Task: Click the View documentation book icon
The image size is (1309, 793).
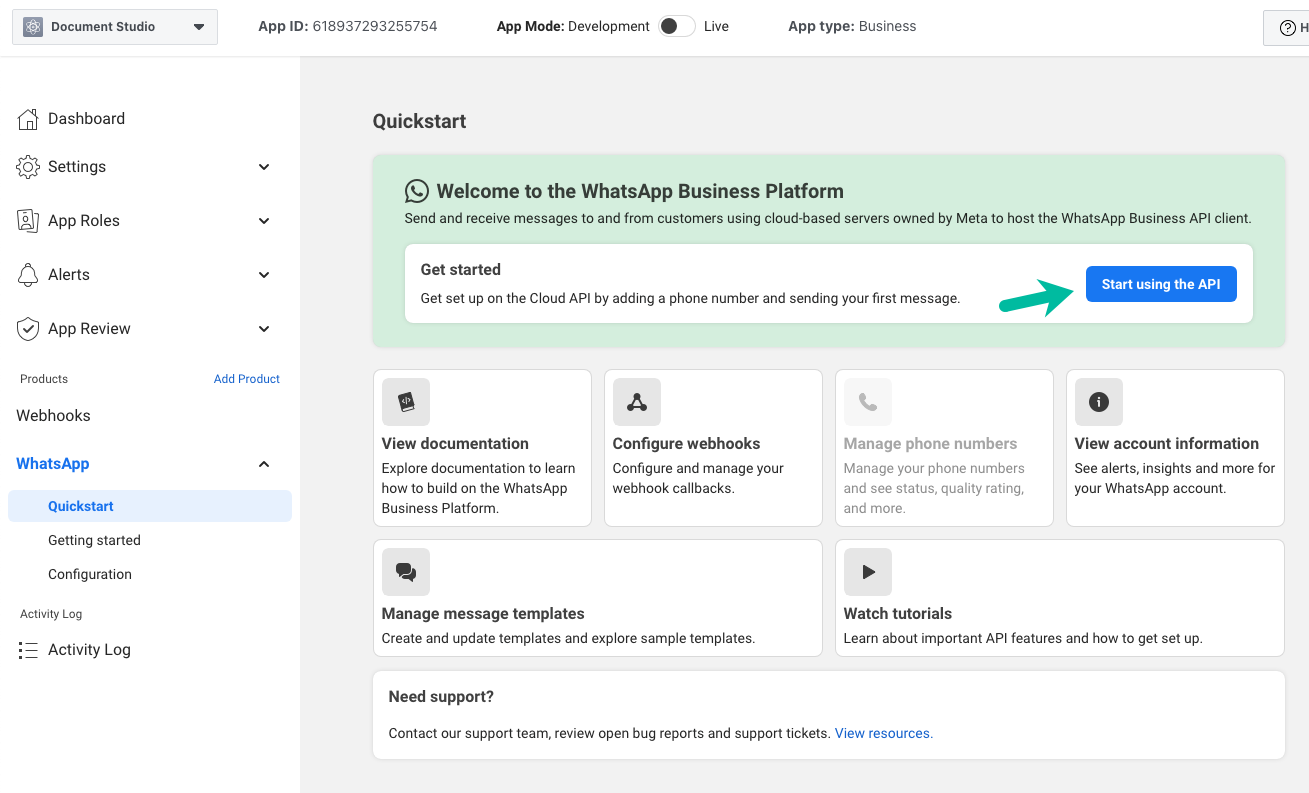Action: point(406,402)
